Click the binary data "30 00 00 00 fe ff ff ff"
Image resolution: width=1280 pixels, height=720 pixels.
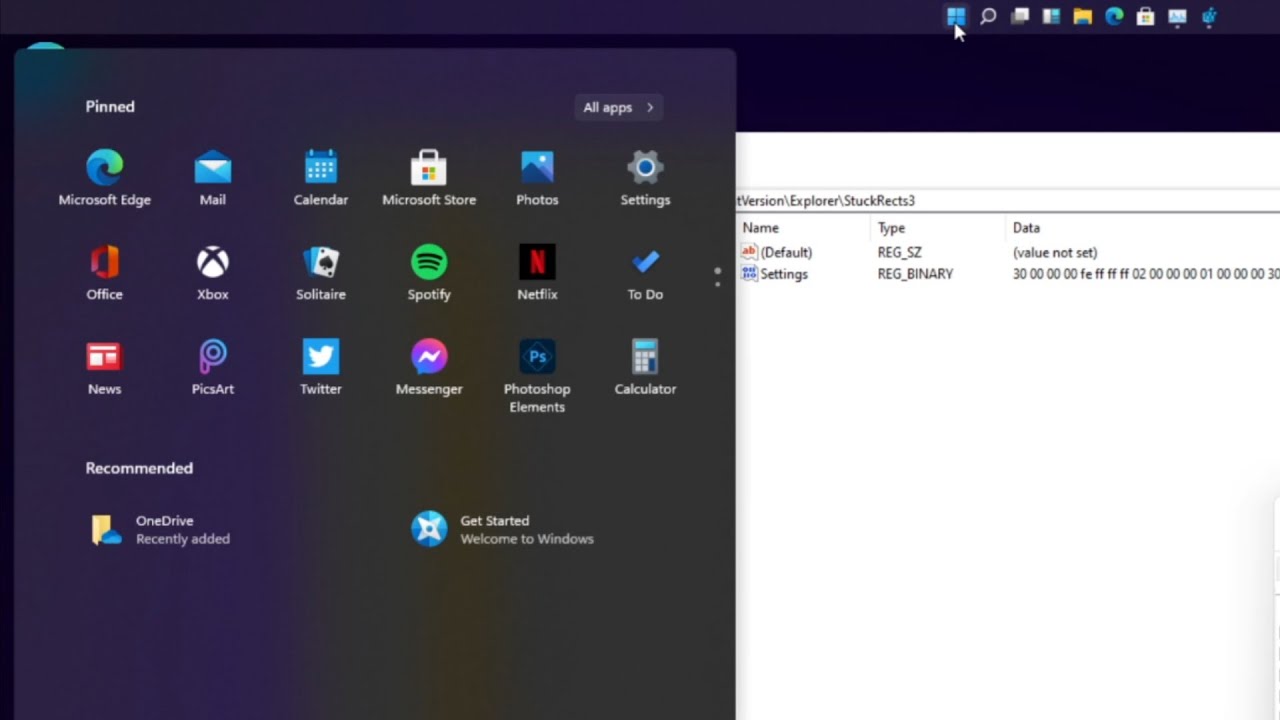[1071, 274]
